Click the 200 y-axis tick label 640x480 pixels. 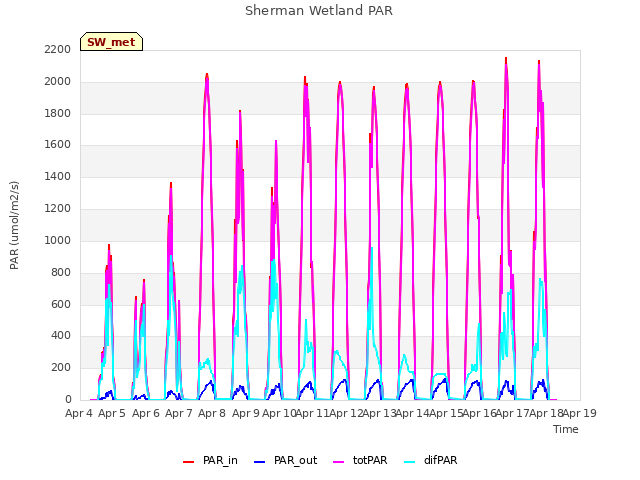pyautogui.click(x=61, y=367)
